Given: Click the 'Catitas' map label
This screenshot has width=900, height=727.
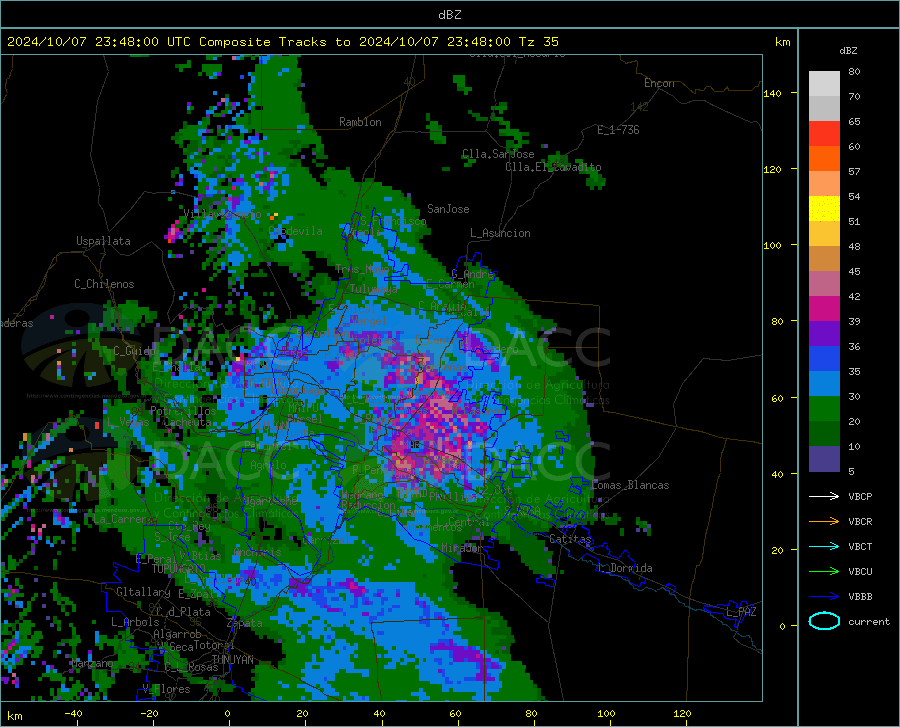Looking at the screenshot, I should [x=570, y=539].
